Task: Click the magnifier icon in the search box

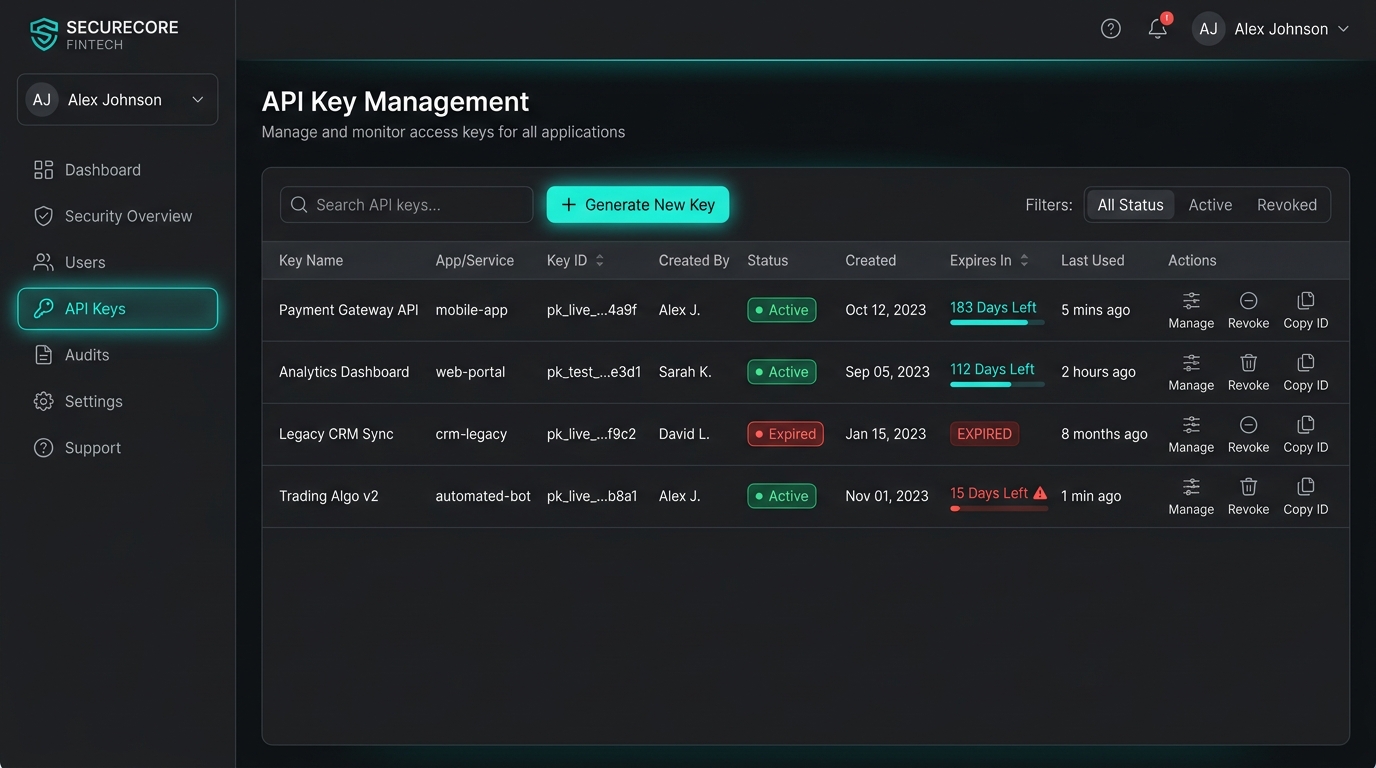Action: [299, 205]
